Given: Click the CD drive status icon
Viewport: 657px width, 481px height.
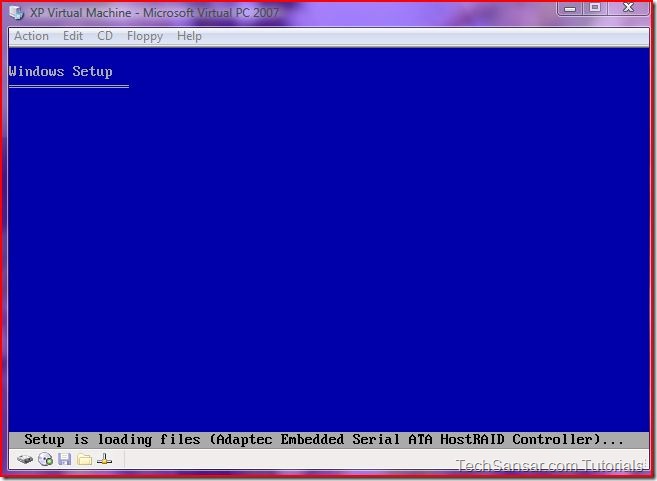Looking at the screenshot, I should 45,459.
